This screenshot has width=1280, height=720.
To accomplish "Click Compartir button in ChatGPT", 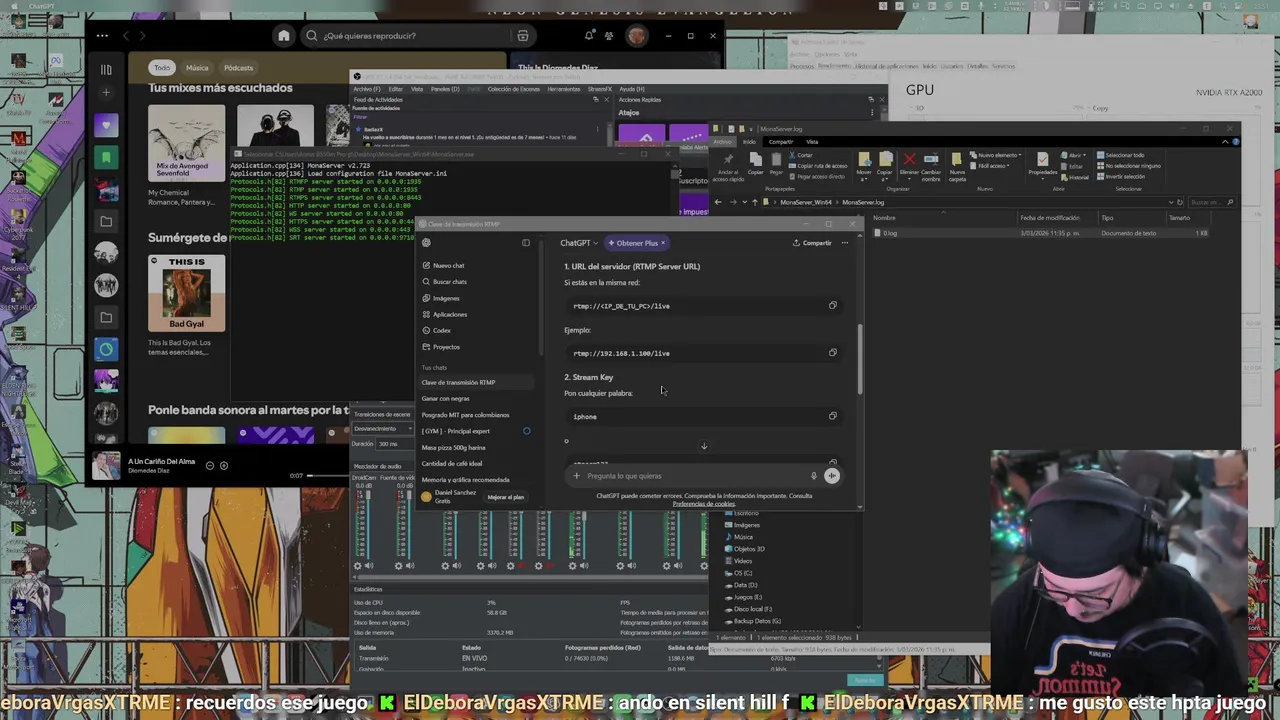I will [812, 243].
